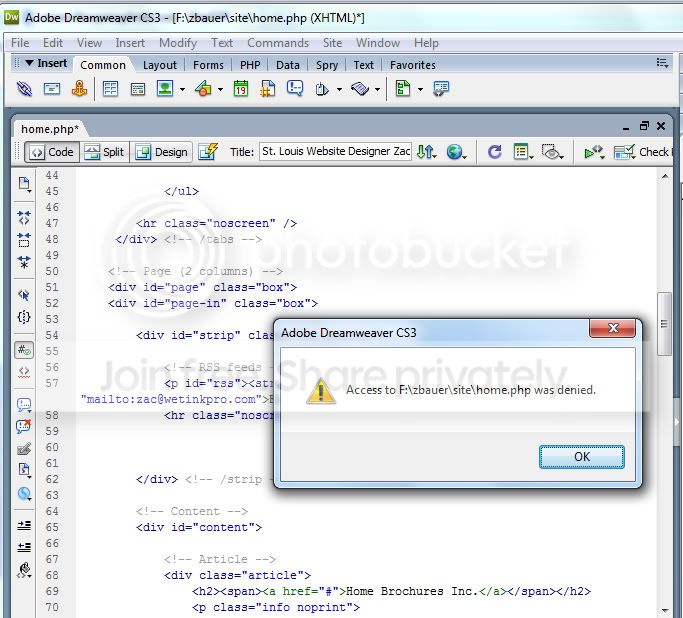Viewport: 683px width, 618px height.
Task: Collapse the Insert panel triangle
Action: click(29, 63)
